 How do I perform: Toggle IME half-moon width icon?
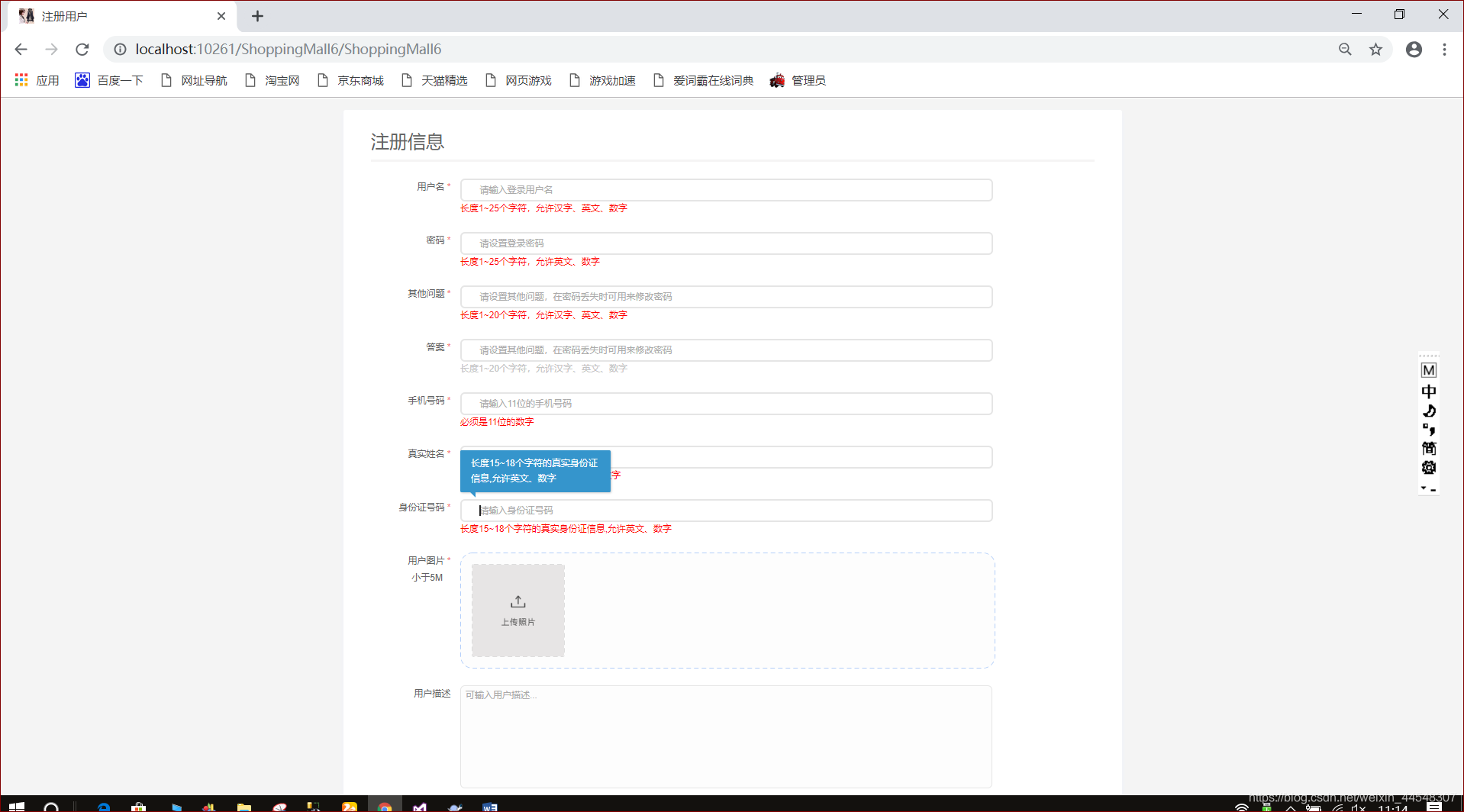pyautogui.click(x=1429, y=411)
